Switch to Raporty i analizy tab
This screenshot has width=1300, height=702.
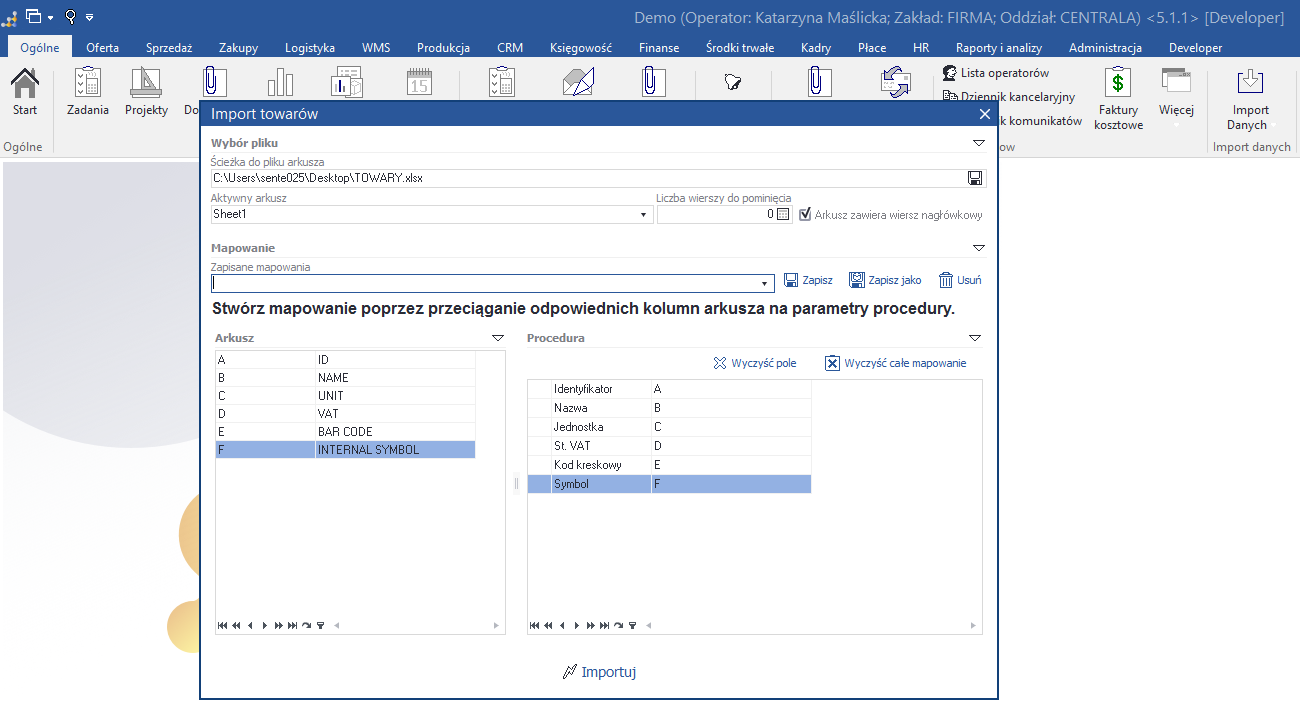(999, 47)
